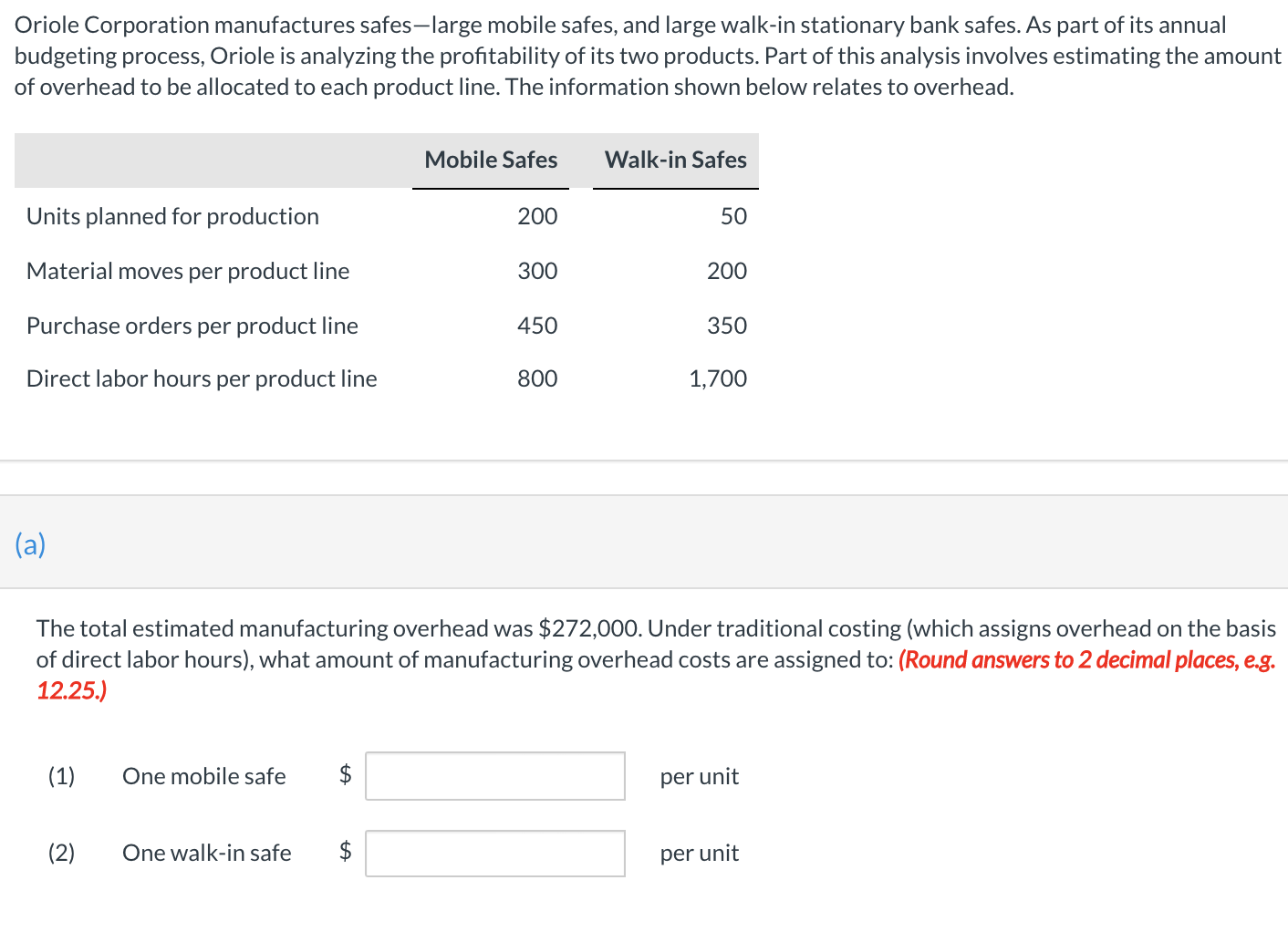Select the Walk-in Safes column header

[x=676, y=160]
